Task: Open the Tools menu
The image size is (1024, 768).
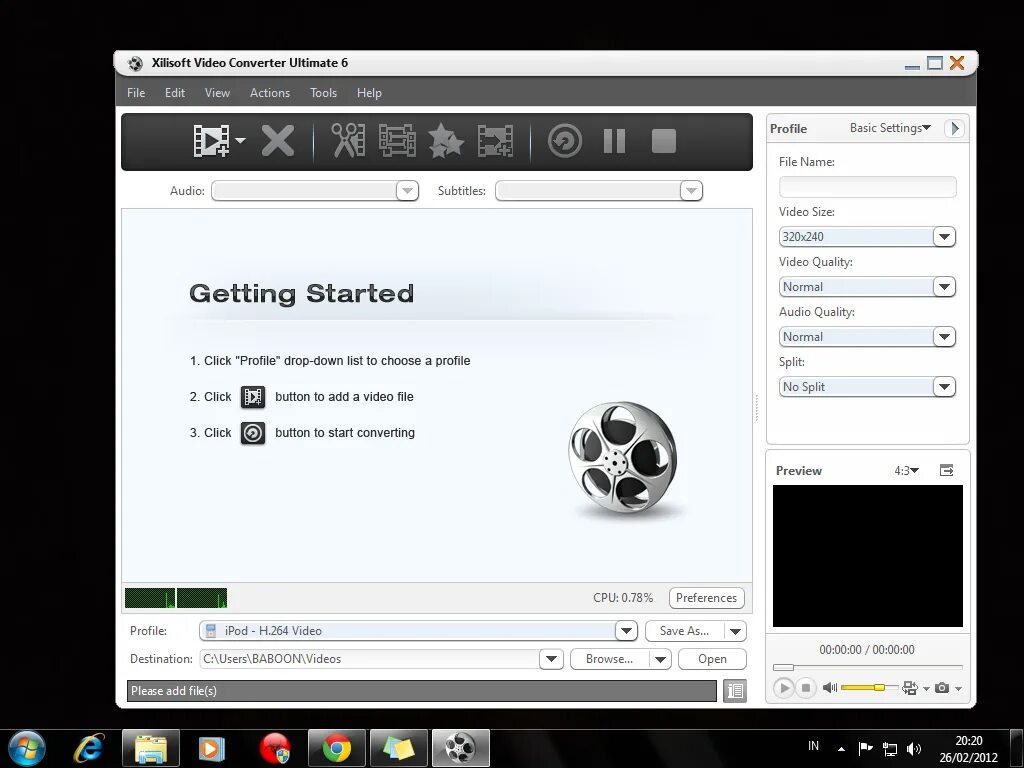Action: pyautogui.click(x=323, y=93)
